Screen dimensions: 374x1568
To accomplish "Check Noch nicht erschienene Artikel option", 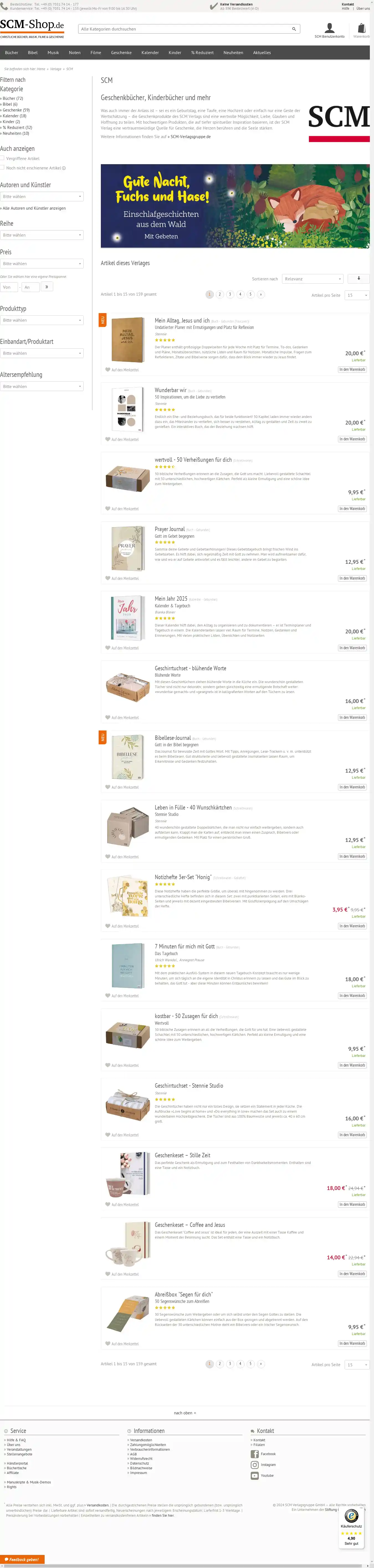I will pyautogui.click(x=2, y=168).
